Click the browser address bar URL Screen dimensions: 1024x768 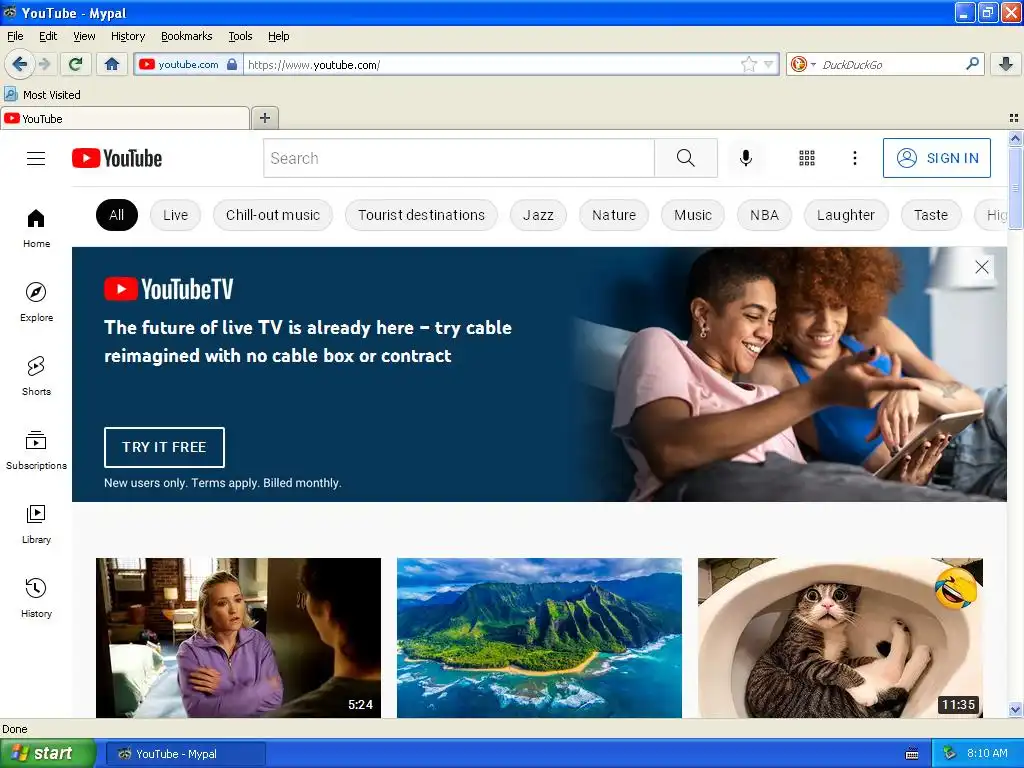pos(490,64)
